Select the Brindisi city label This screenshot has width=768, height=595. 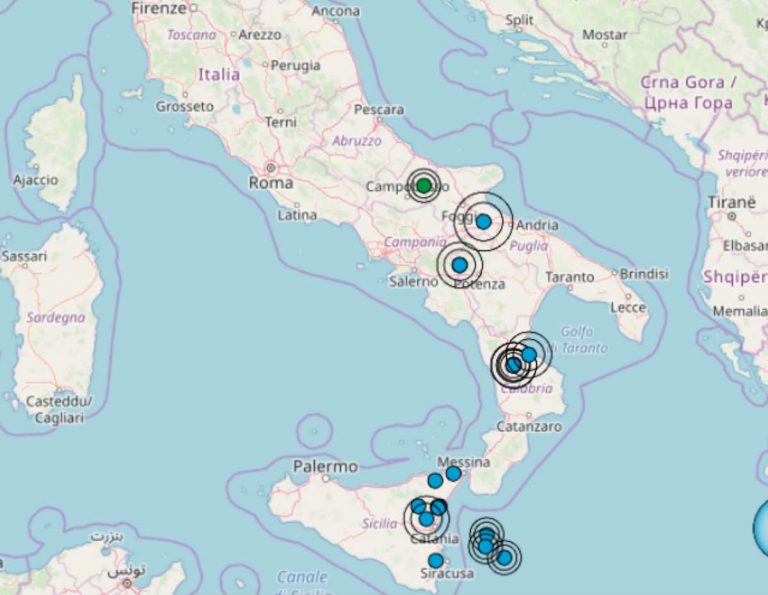643,273
